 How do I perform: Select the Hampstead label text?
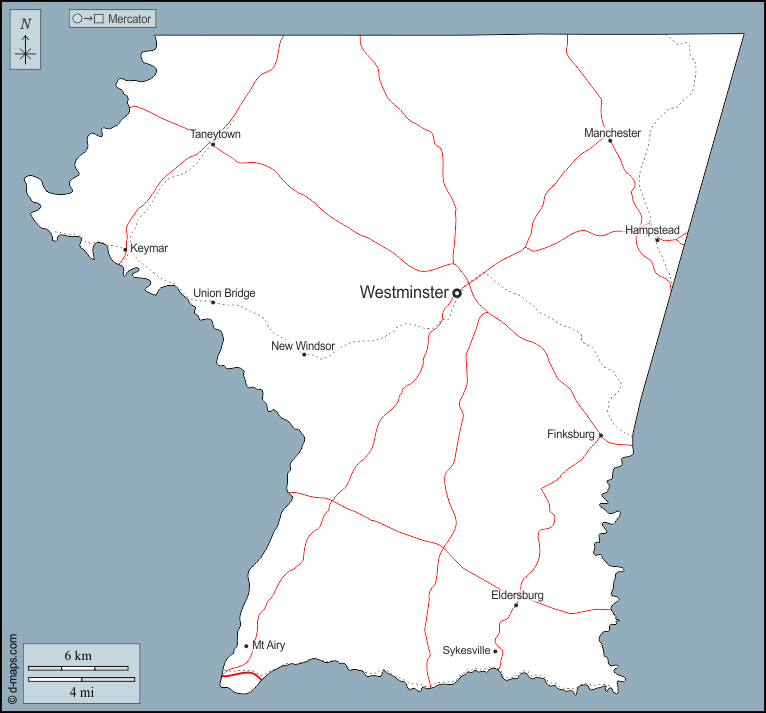[x=652, y=230]
